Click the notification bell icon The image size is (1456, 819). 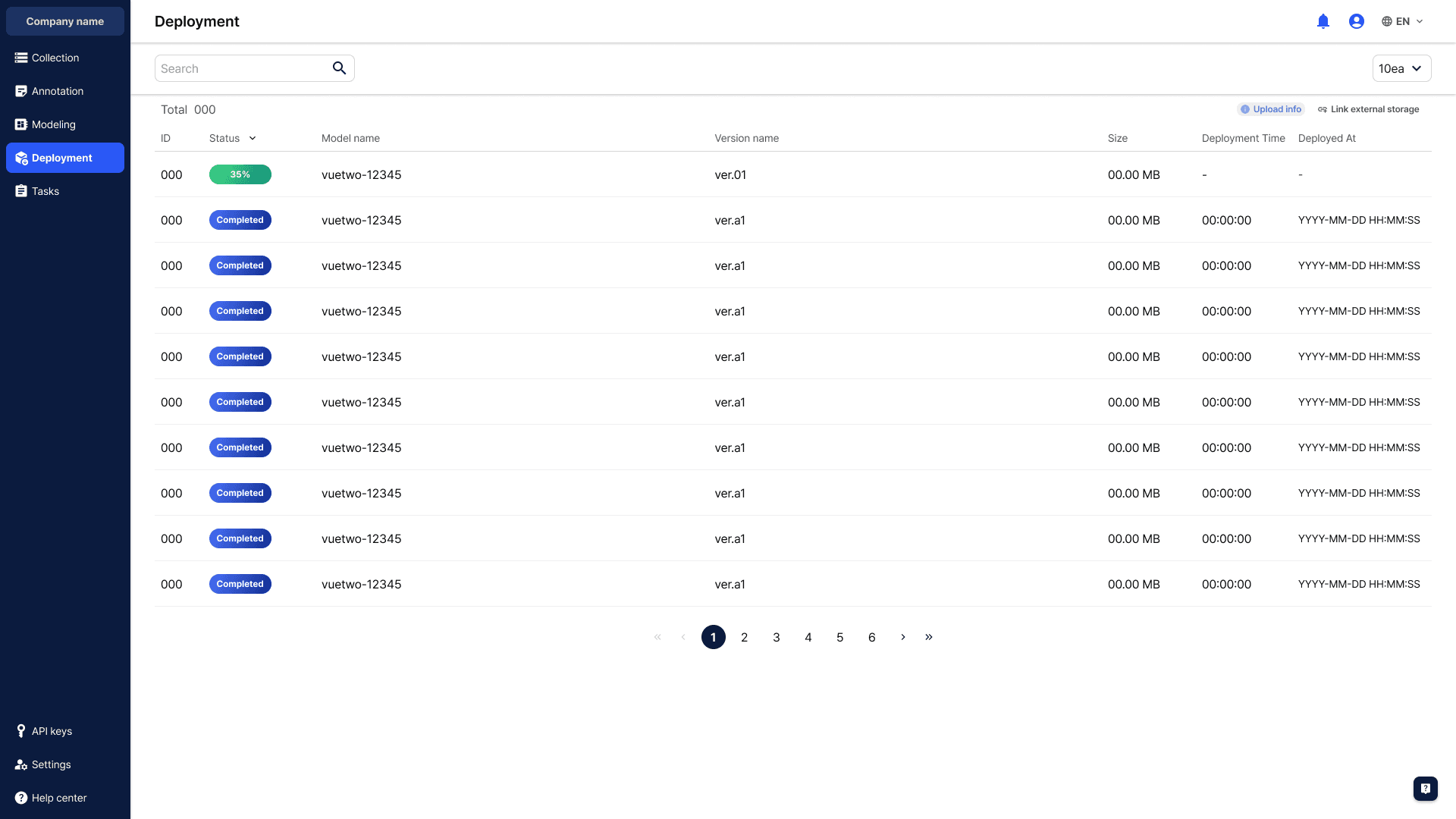tap(1323, 21)
